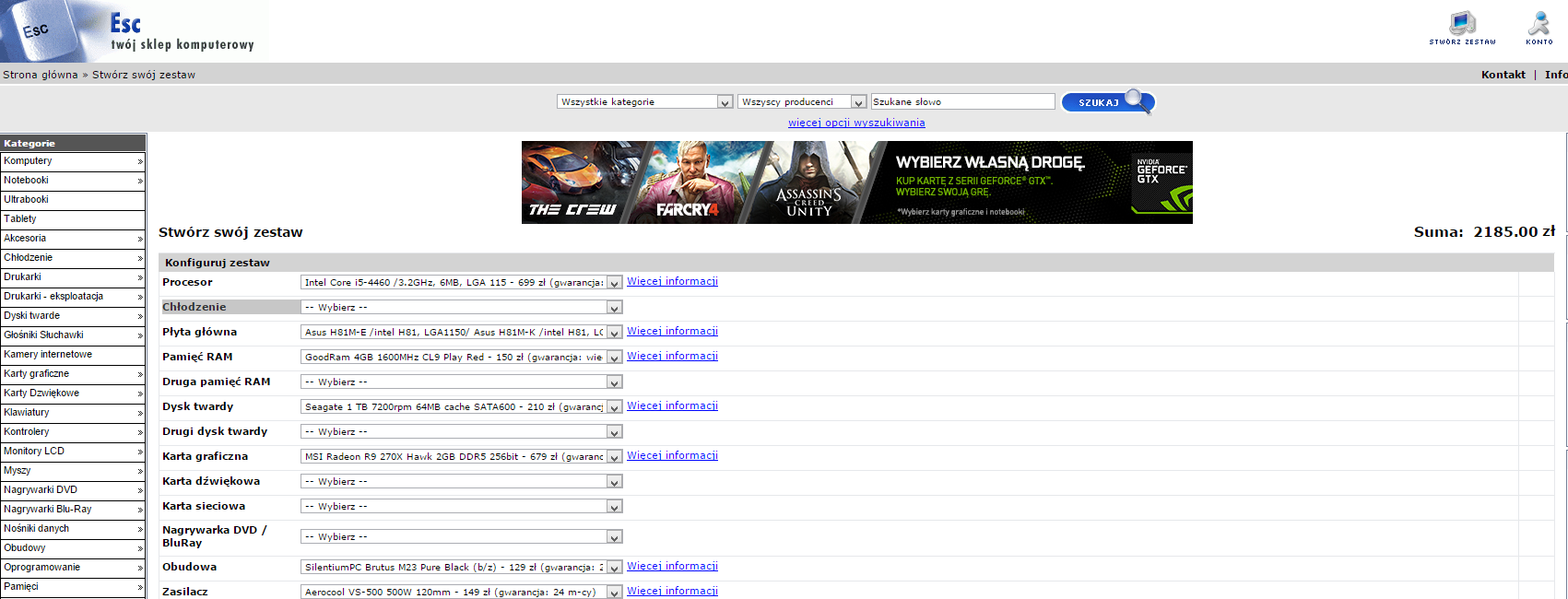The height and width of the screenshot is (599, 1568).
Task: Open Głośniki Słuchawki category
Action: point(73,335)
